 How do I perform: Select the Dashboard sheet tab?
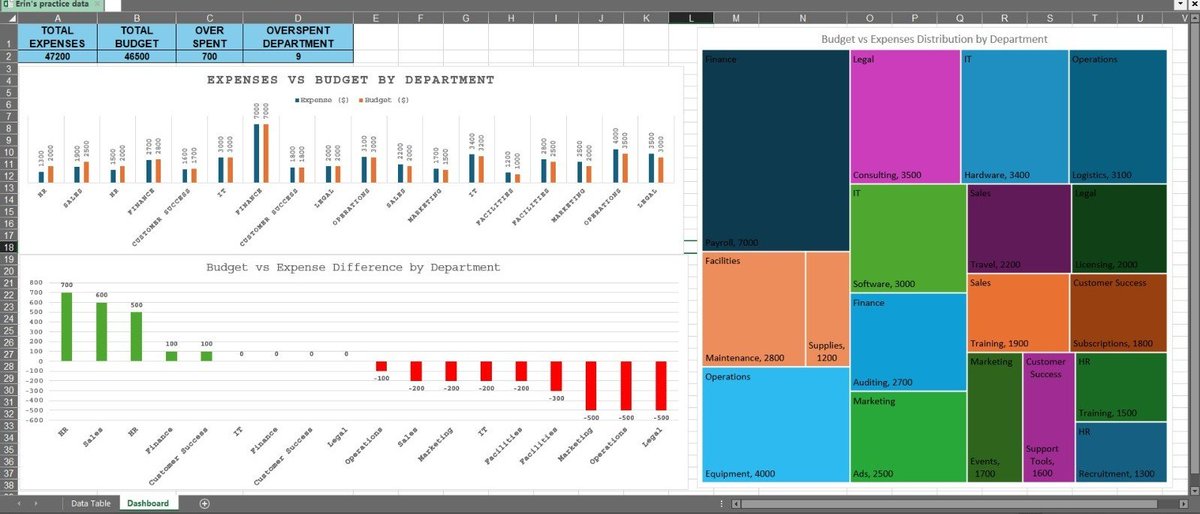(147, 503)
